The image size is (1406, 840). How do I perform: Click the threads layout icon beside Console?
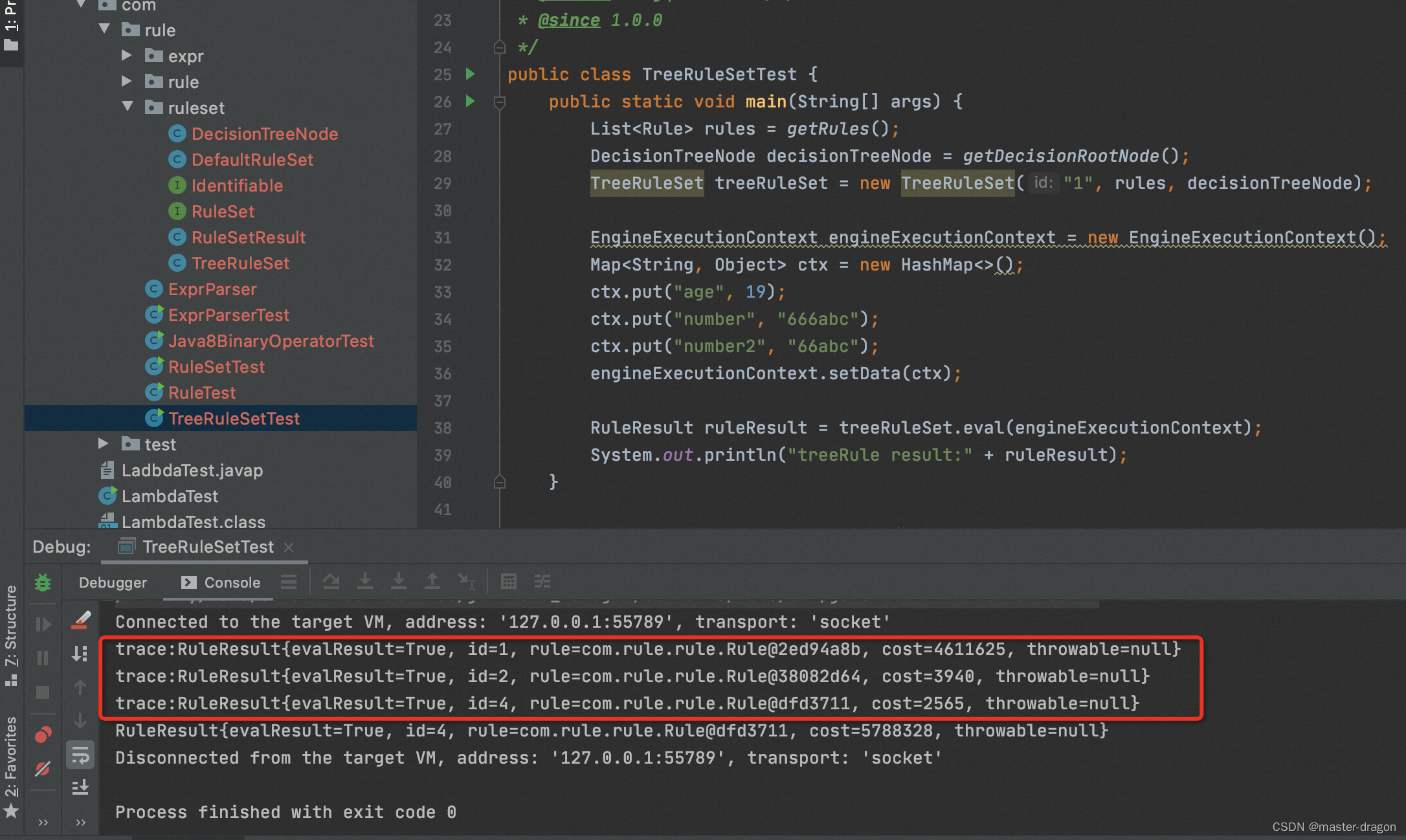[289, 582]
